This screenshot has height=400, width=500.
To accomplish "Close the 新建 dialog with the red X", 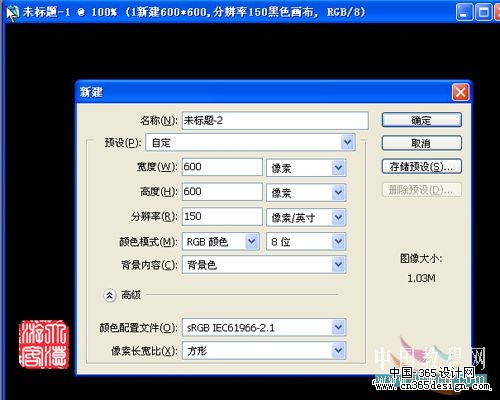I will point(461,92).
